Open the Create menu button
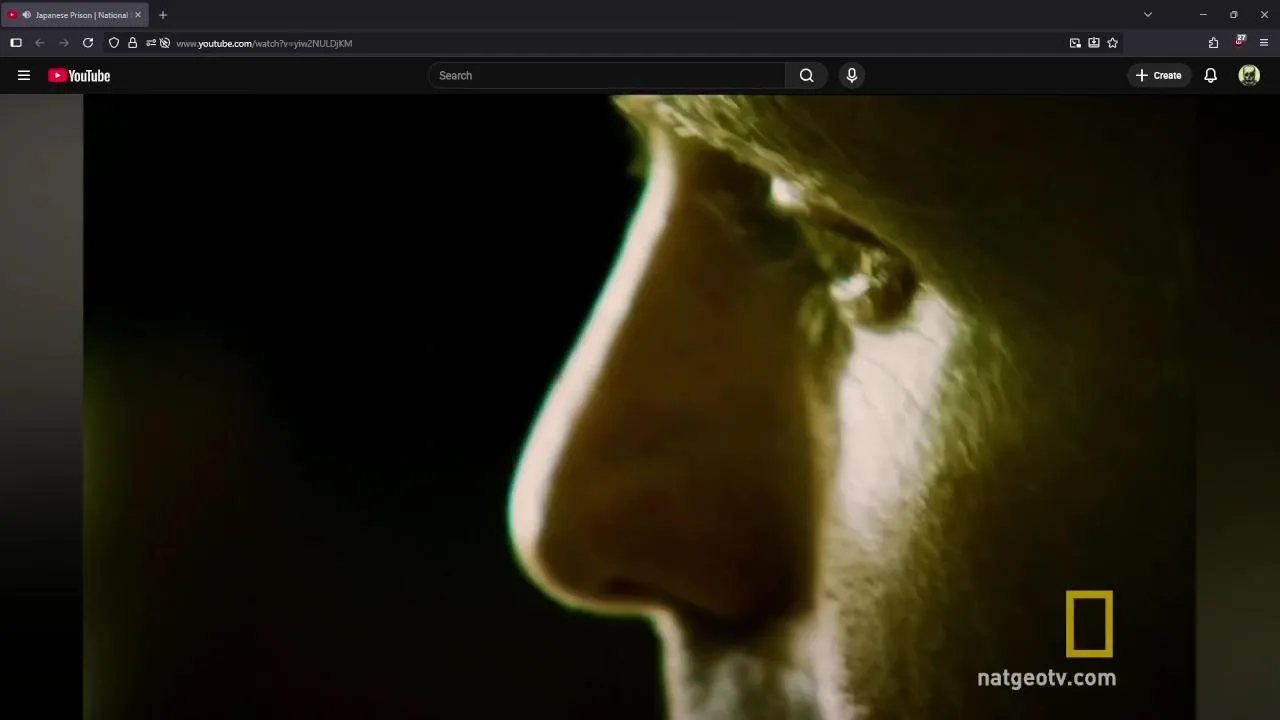Viewport: 1280px width, 720px height. click(1159, 75)
